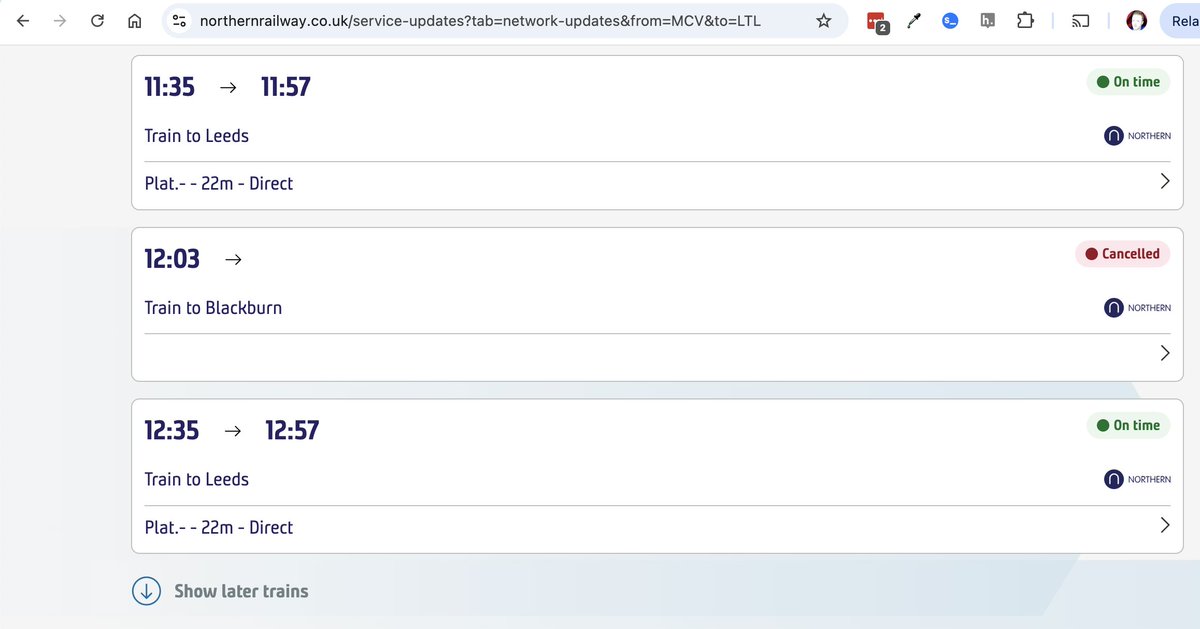The height and width of the screenshot is (629, 1200).
Task: Click the Cancelled badge for 12:03 train
Action: [x=1122, y=254]
